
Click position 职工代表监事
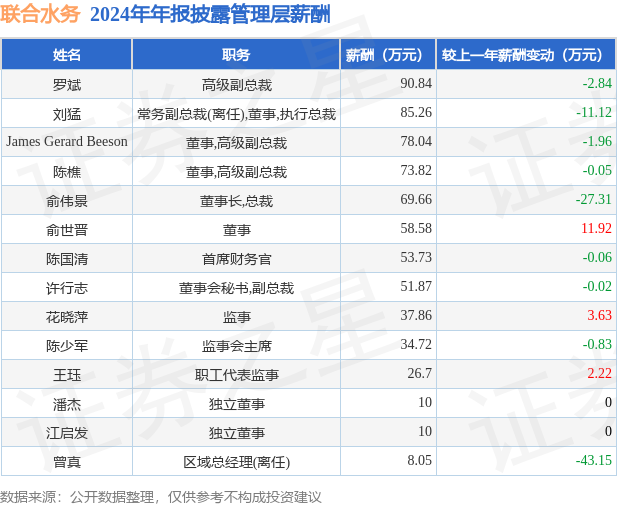point(236,375)
